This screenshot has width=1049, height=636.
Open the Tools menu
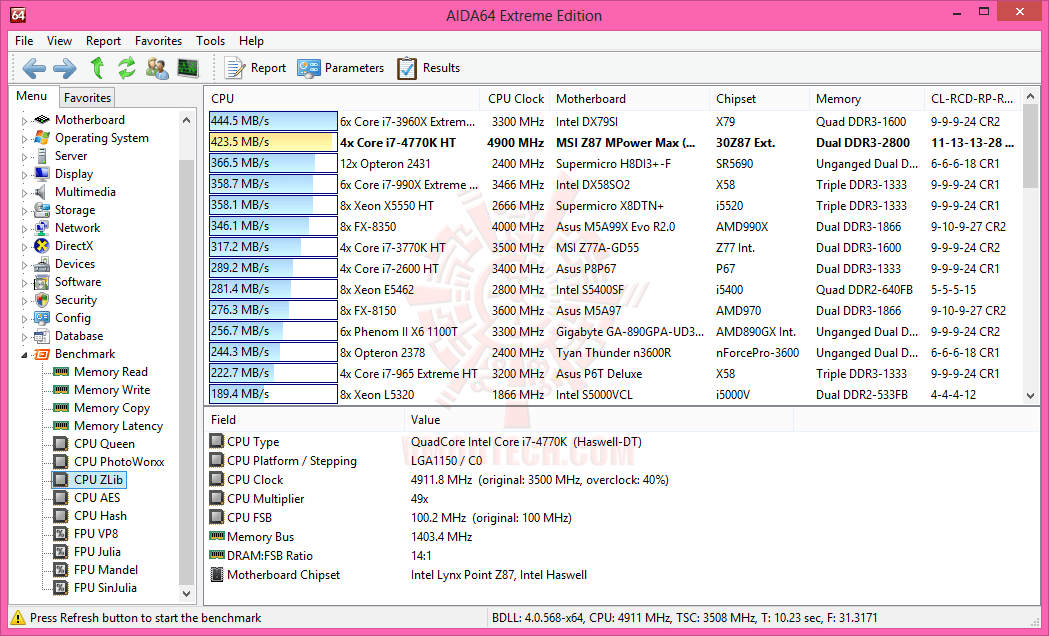[210, 41]
